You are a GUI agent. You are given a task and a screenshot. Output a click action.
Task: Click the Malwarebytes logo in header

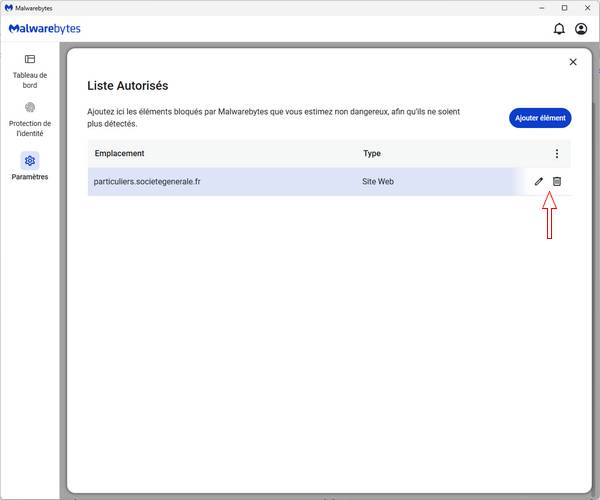tap(45, 29)
